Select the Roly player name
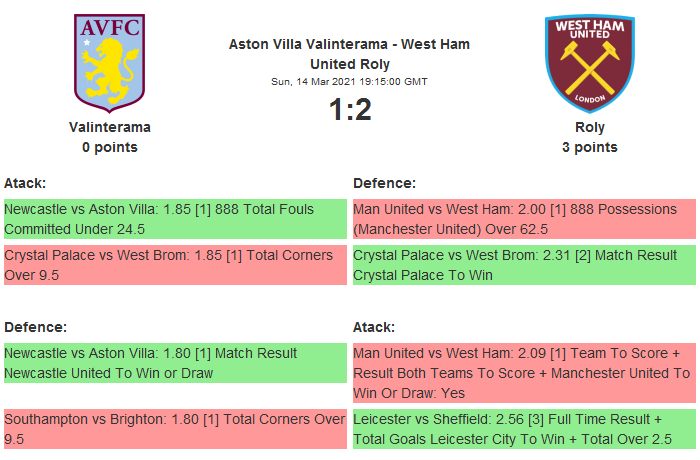 coord(590,127)
